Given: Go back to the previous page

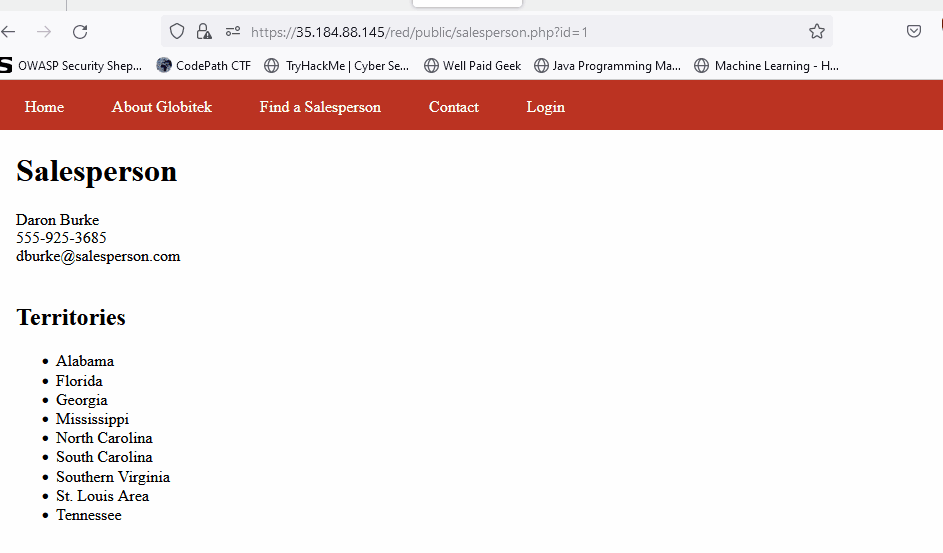Looking at the screenshot, I should click(x=8, y=32).
